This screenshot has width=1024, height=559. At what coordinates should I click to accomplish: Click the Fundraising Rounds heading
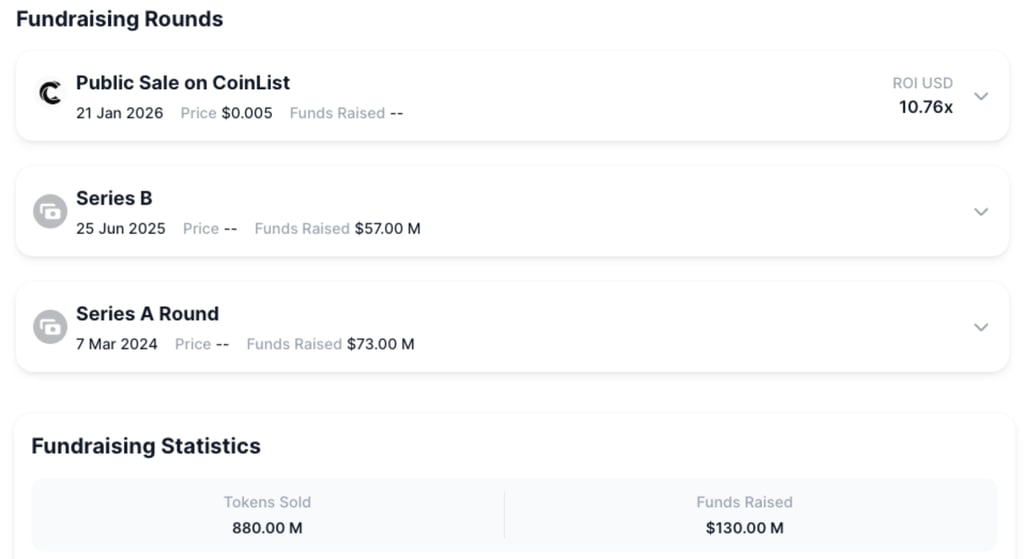[x=120, y=19]
